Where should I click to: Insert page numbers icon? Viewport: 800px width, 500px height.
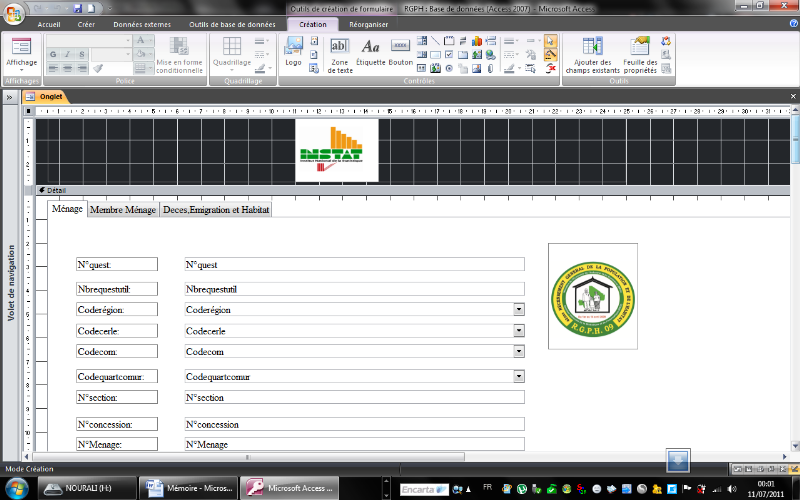pyautogui.click(x=314, y=54)
